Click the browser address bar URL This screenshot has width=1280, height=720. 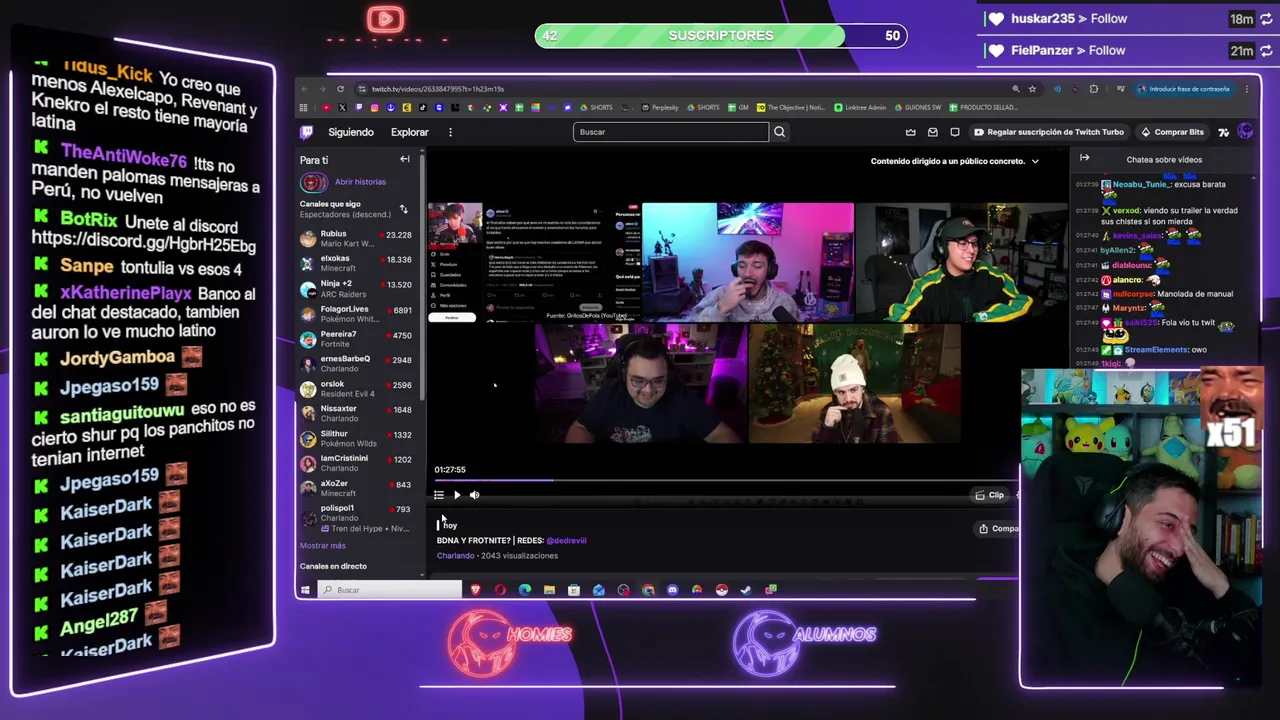(x=438, y=89)
